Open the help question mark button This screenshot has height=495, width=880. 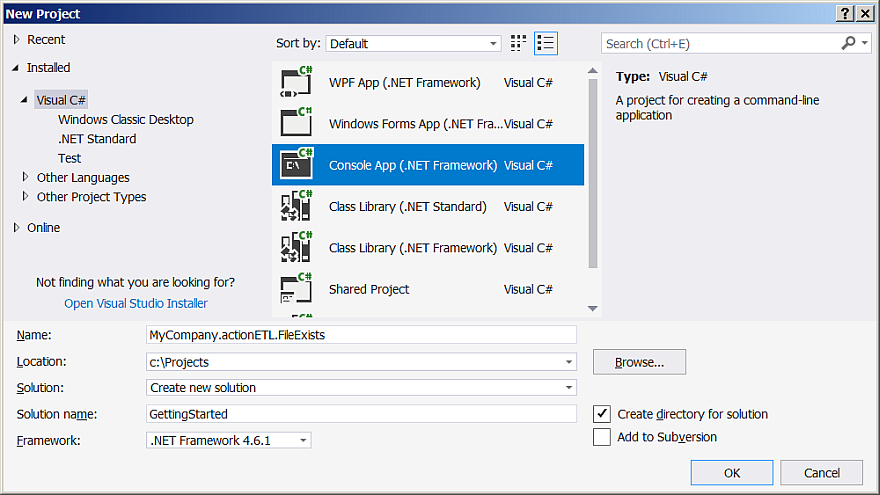point(845,13)
